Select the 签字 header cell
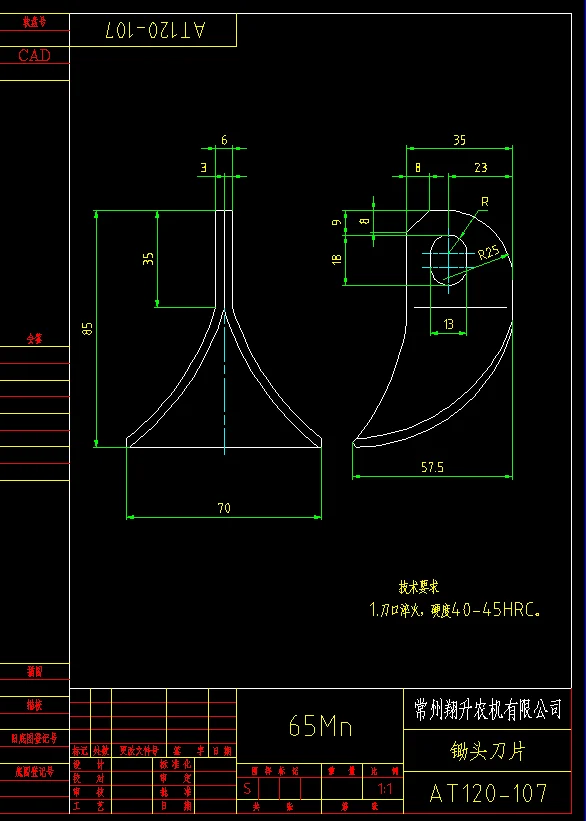This screenshot has height=821, width=586. [187, 751]
